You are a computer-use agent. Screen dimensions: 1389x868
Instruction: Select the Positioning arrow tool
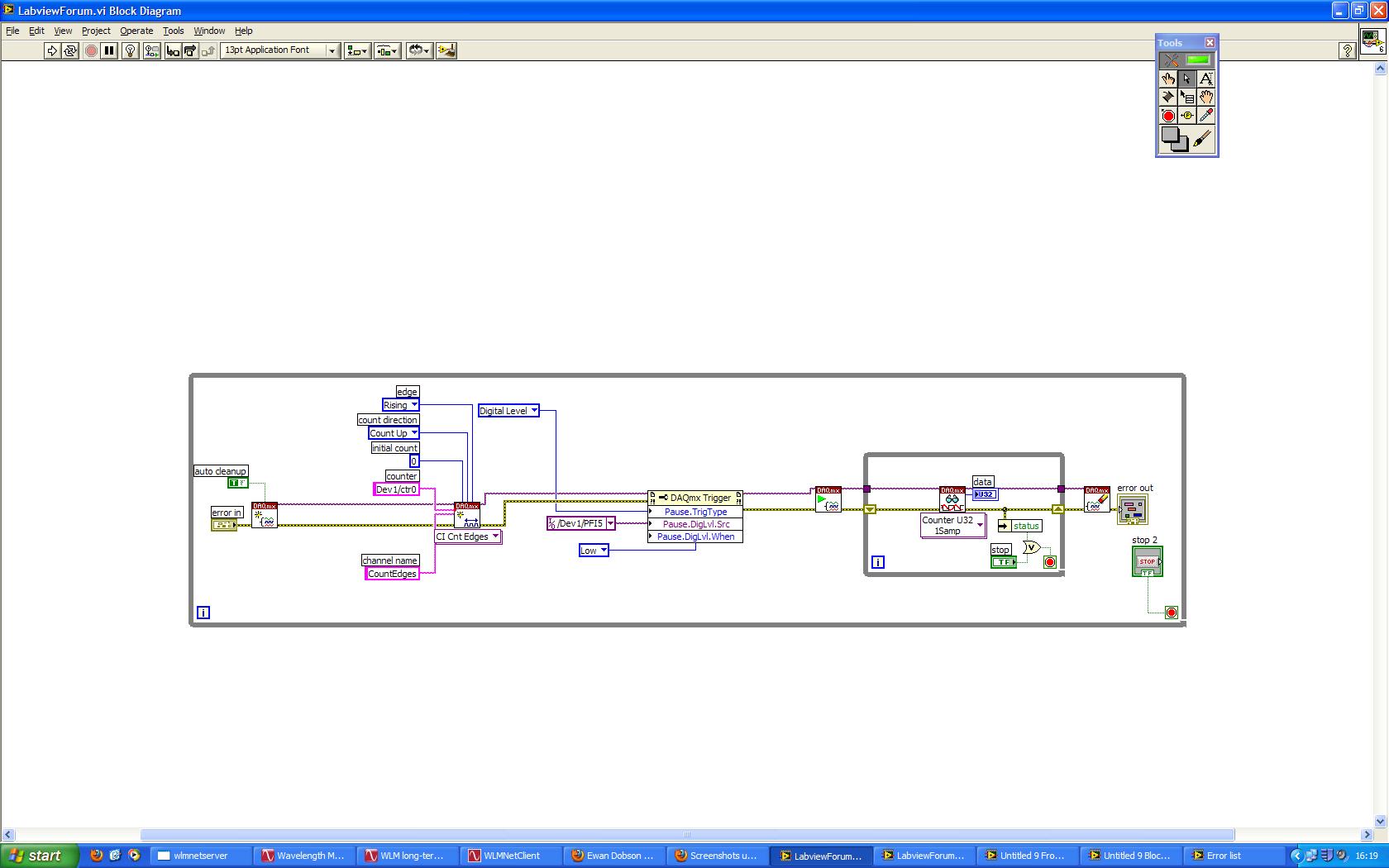click(x=1187, y=79)
